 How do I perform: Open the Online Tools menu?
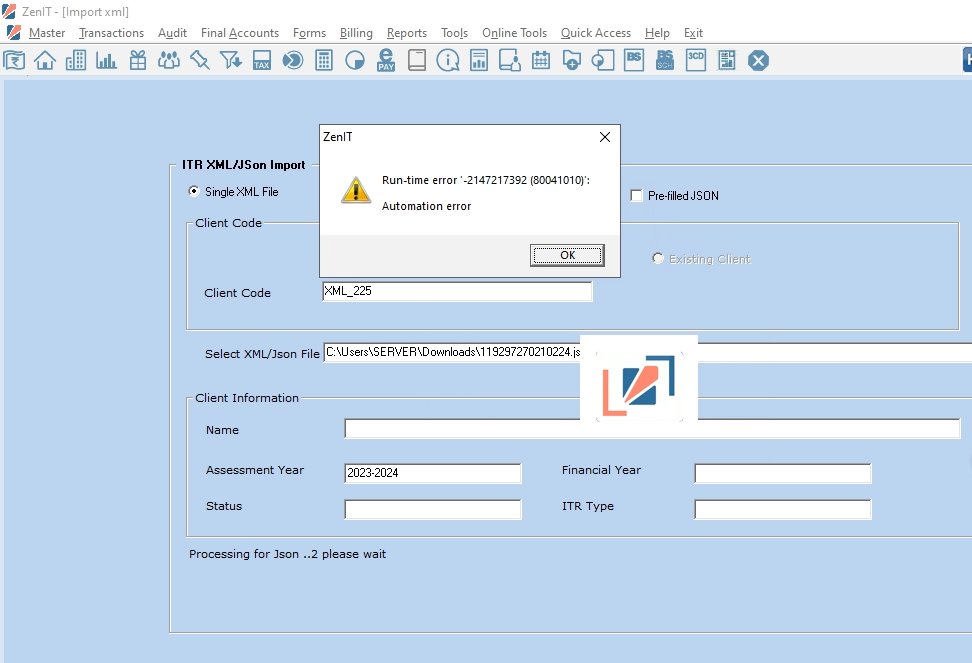515,33
